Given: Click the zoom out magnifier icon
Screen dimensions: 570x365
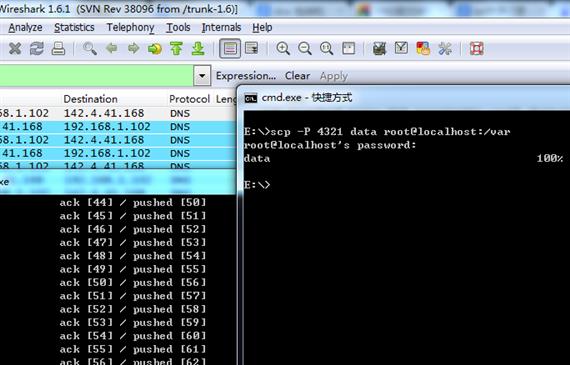Looking at the screenshot, I should click(x=305, y=49).
